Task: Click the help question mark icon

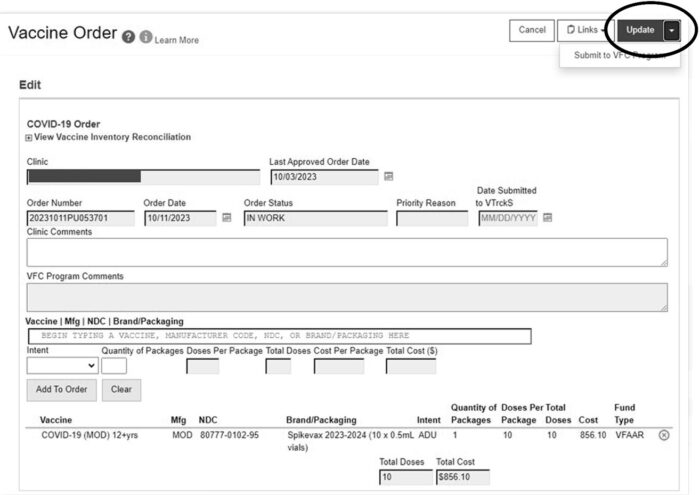Action: 129,37
